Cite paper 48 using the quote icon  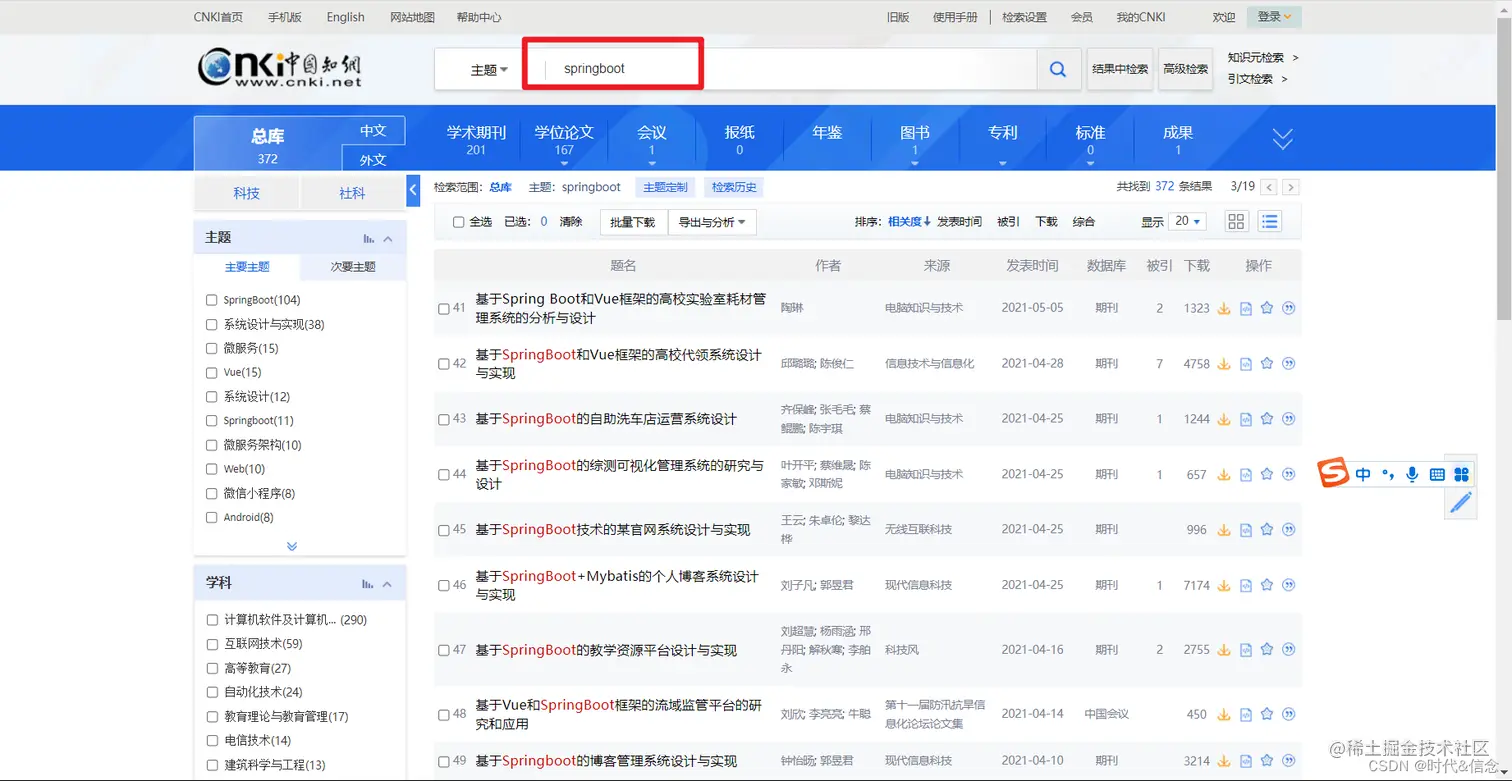pos(1288,714)
